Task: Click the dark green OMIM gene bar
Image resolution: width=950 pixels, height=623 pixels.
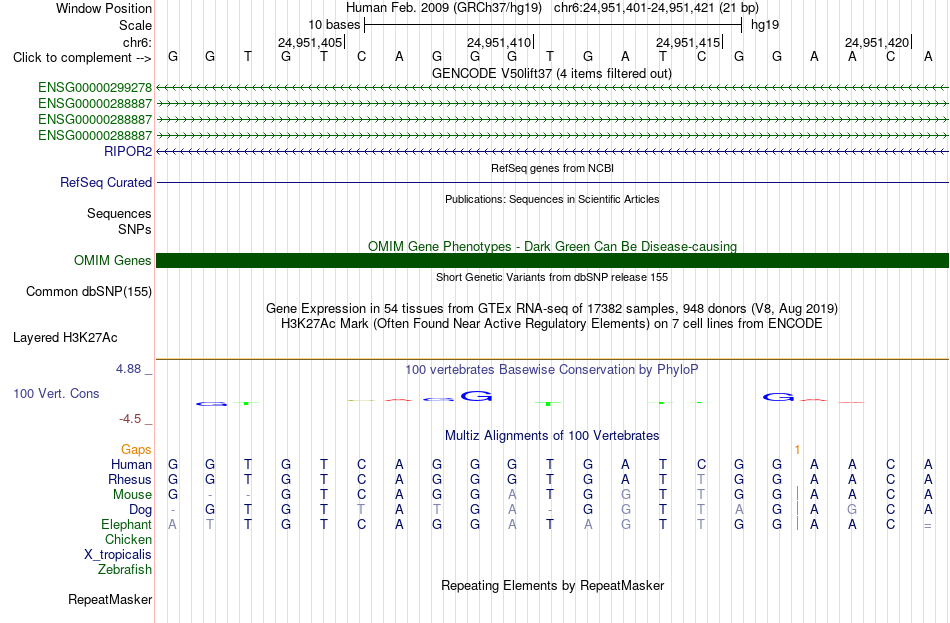Action: [x=552, y=261]
